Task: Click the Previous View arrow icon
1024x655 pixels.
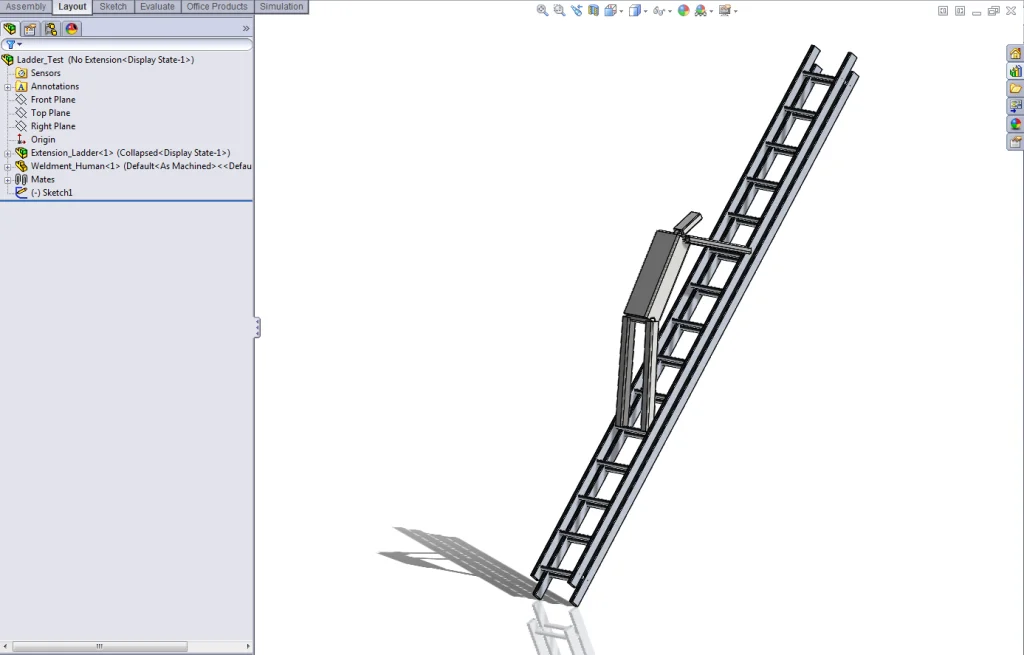Action: [576, 10]
